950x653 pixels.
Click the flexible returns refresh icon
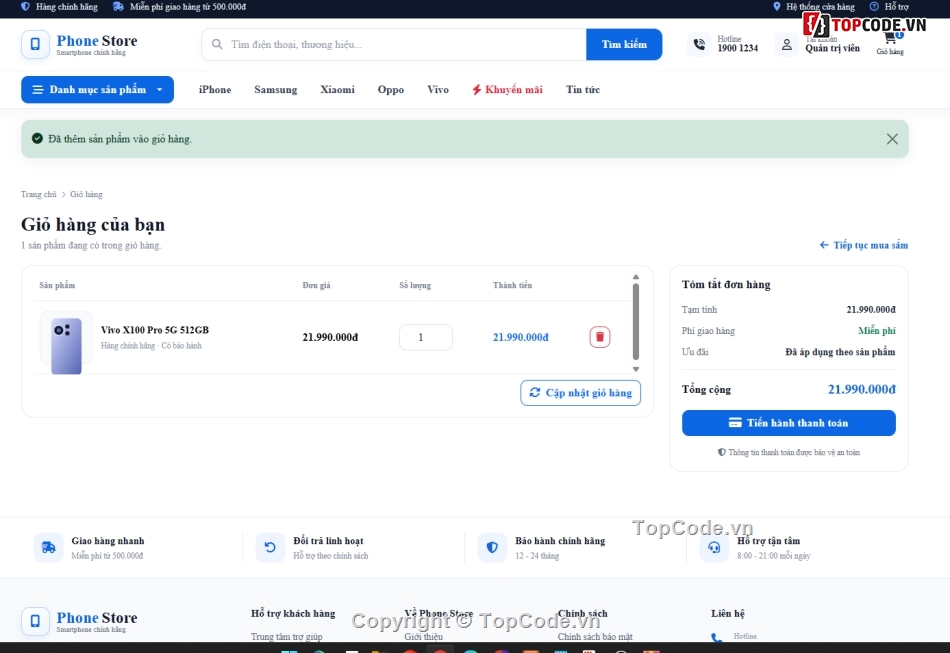click(x=270, y=548)
